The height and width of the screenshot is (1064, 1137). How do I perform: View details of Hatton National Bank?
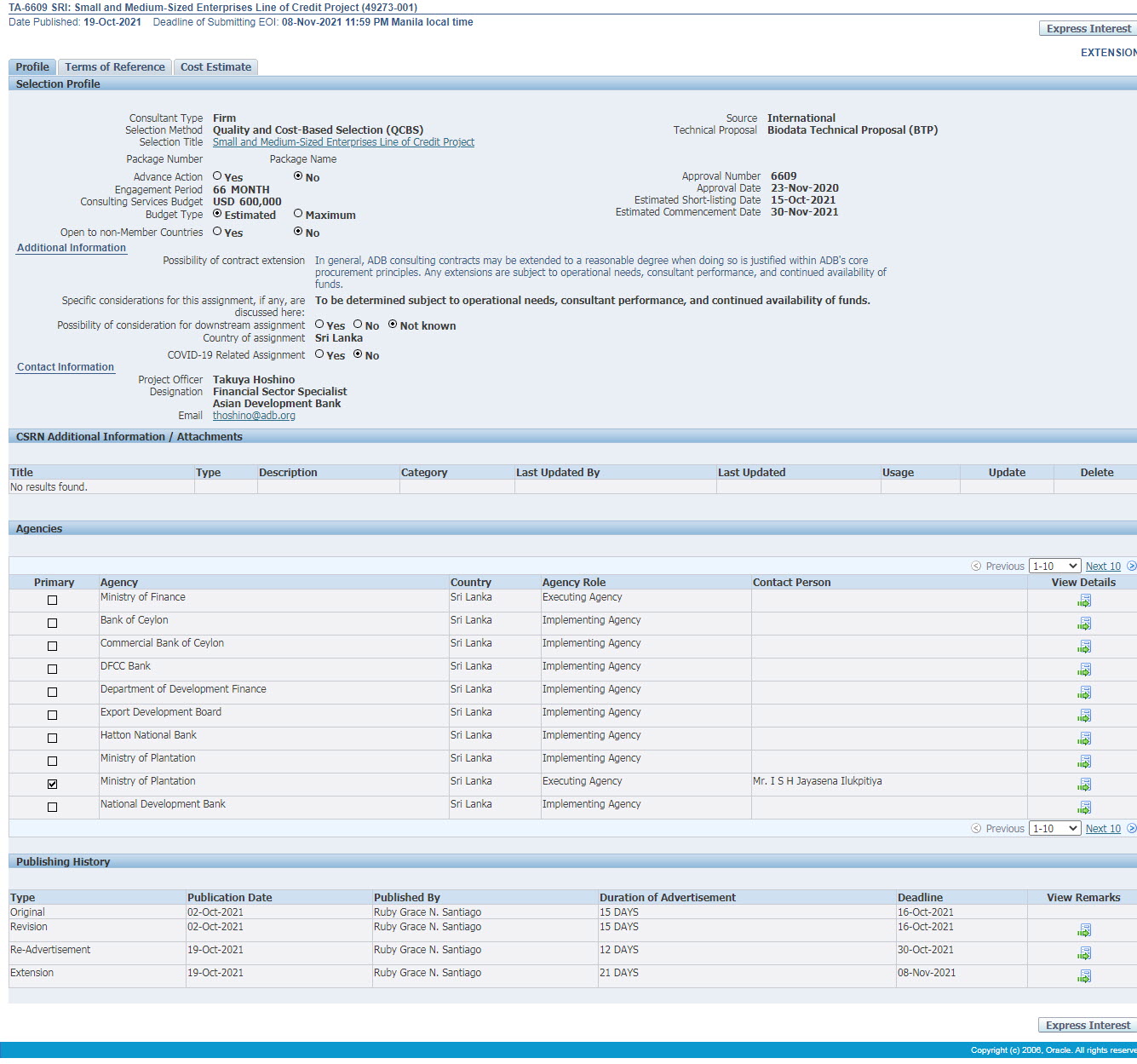click(1083, 739)
